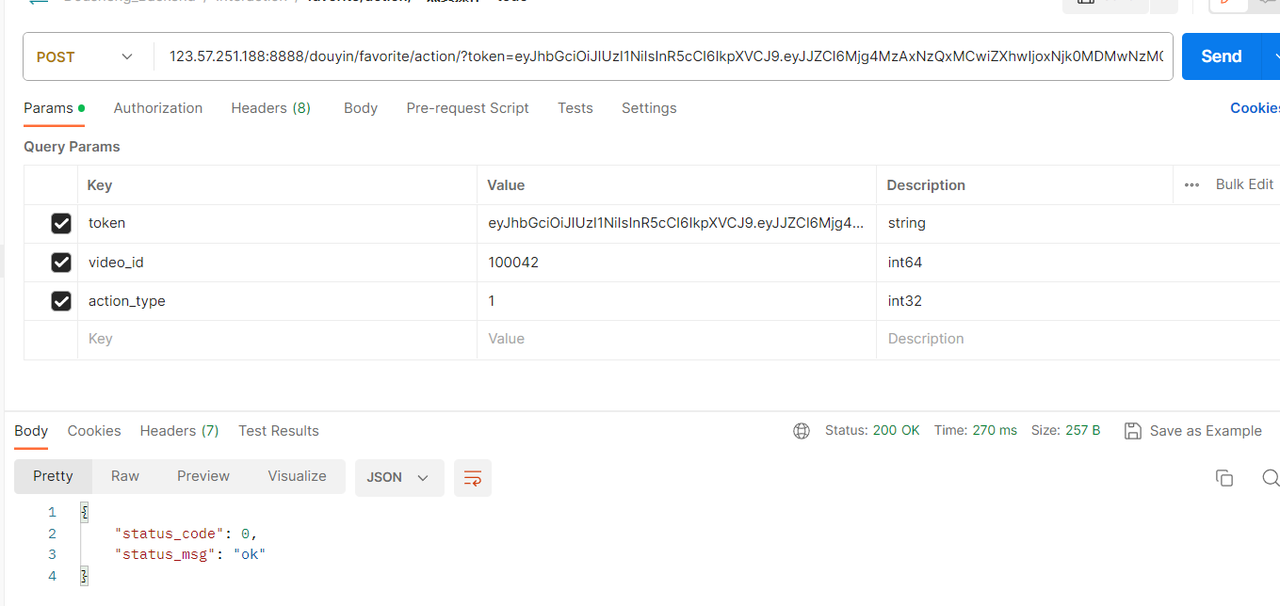Click the empty Description placeholder field
Image resolution: width=1280 pixels, height=606 pixels.
[x=1078, y=339]
